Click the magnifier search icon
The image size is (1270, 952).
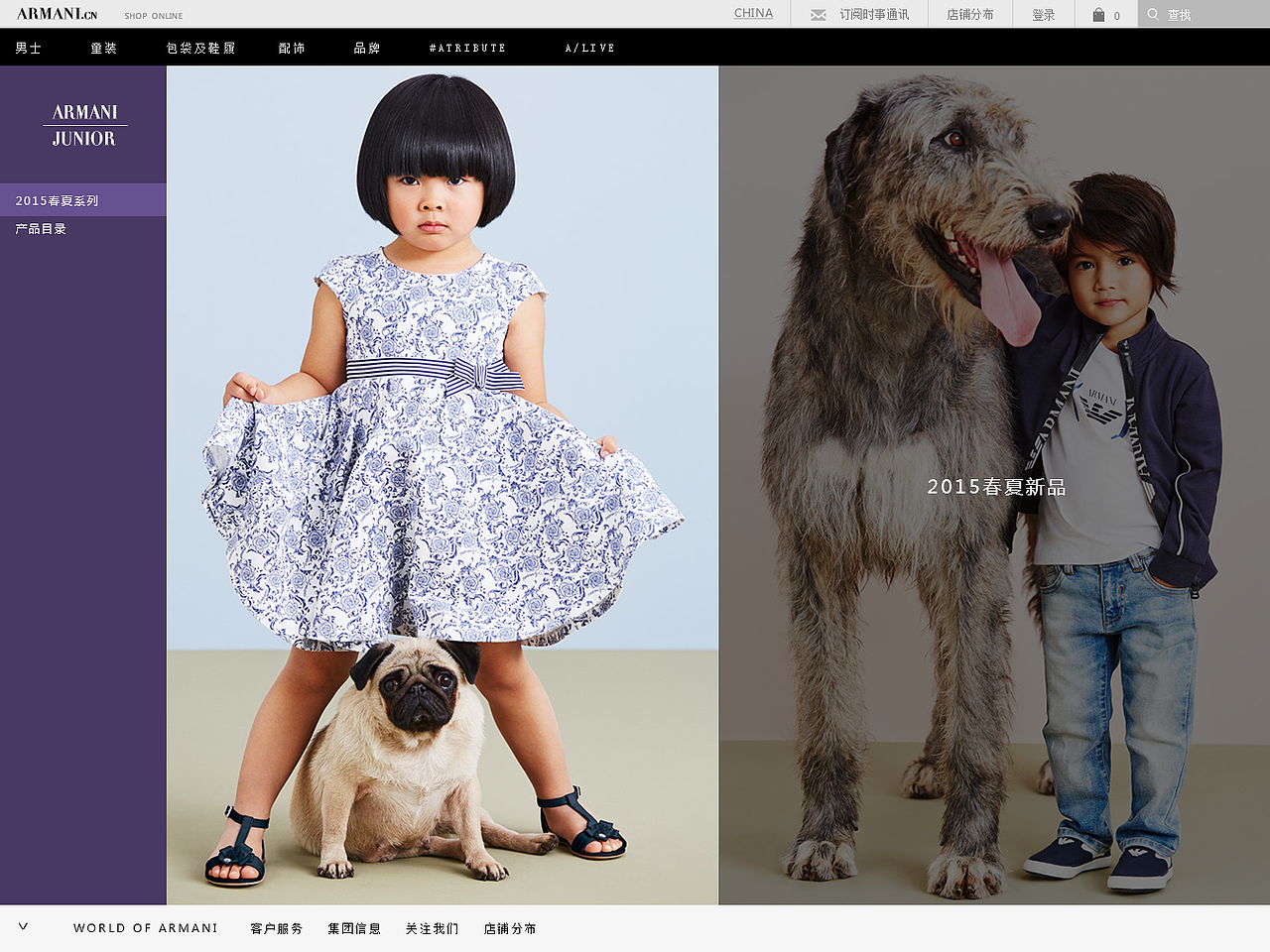[x=1153, y=14]
